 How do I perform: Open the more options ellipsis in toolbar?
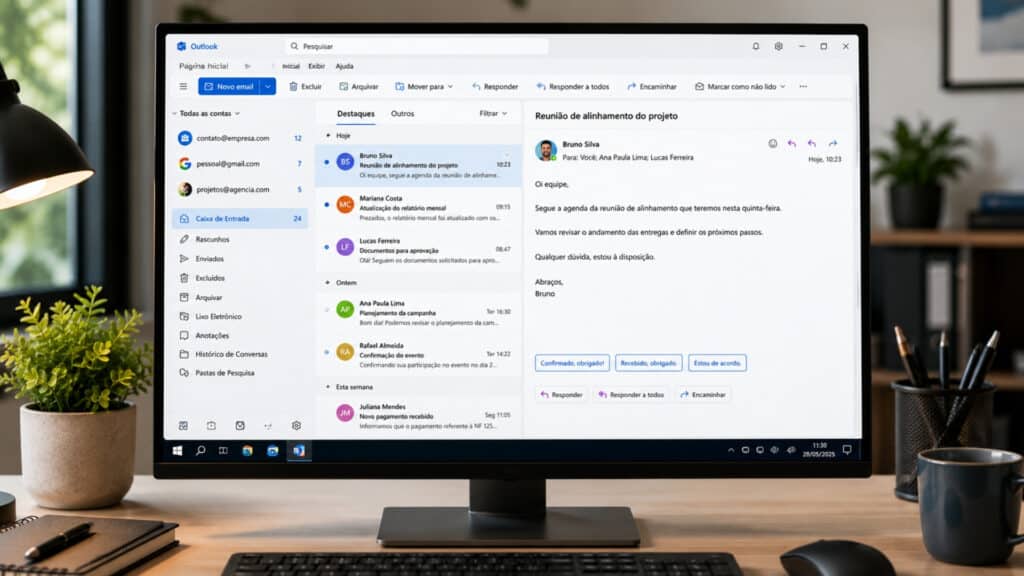pyautogui.click(x=803, y=86)
